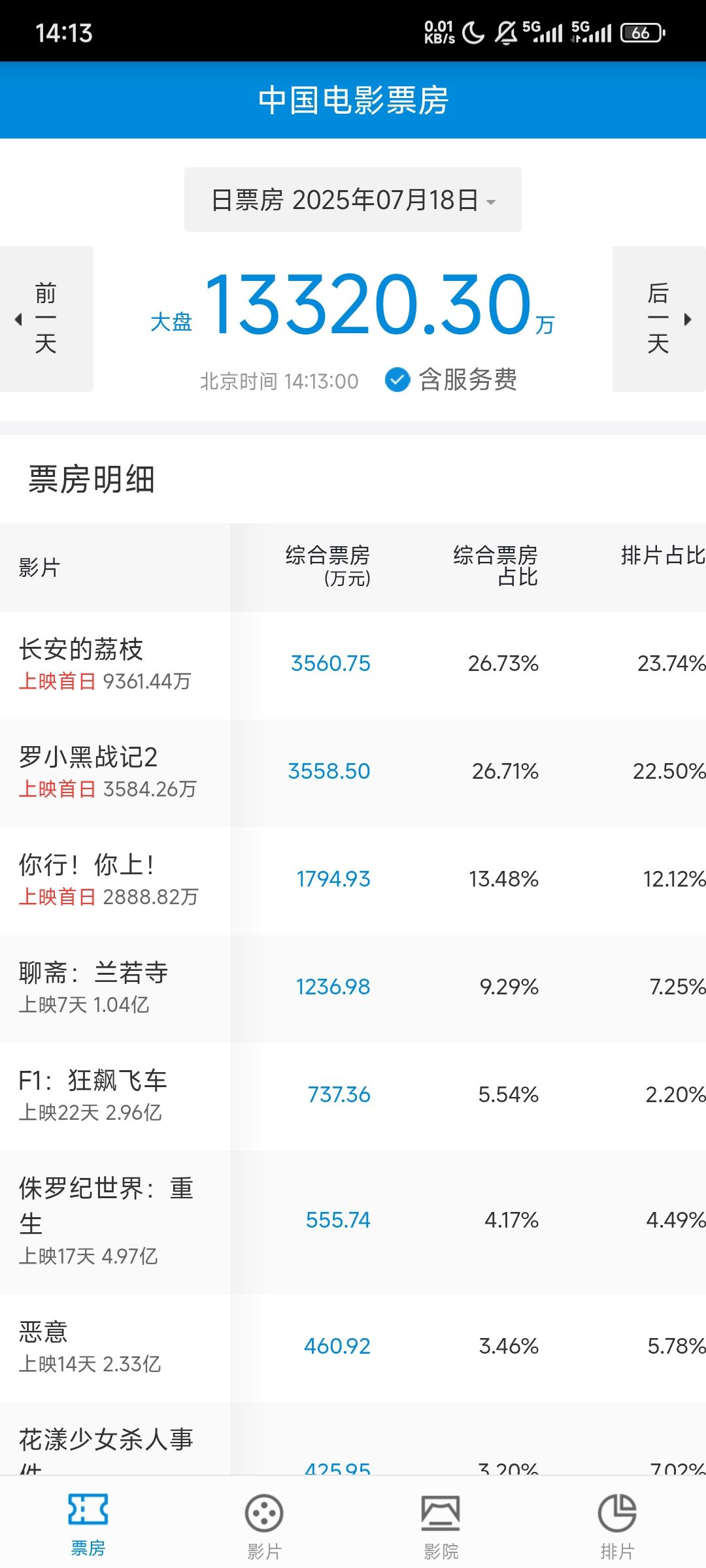Viewport: 706px width, 1568px height.
Task: Open the 影院 cinema screen icon
Action: [441, 1513]
